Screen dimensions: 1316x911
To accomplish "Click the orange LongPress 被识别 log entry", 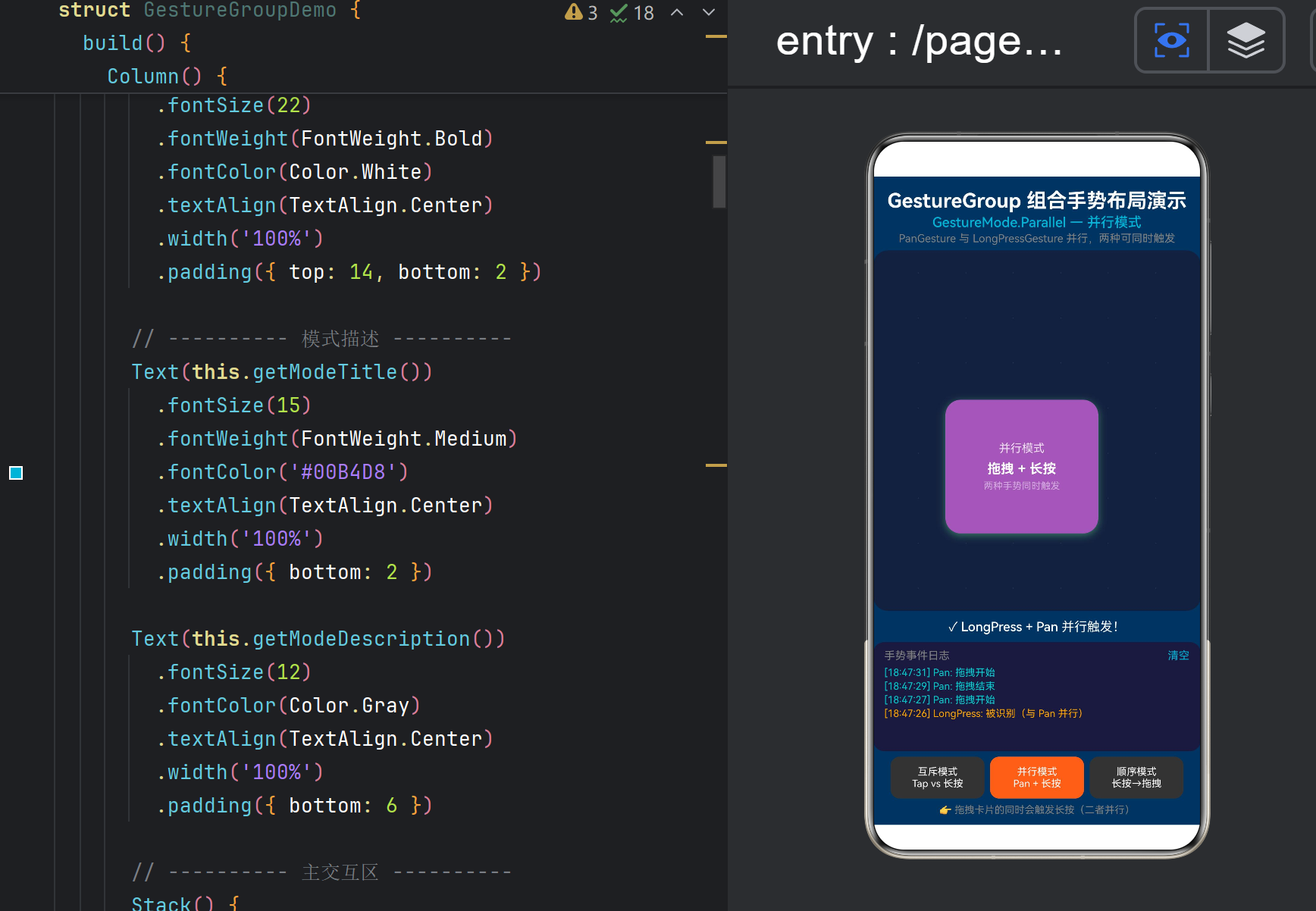I will click(x=983, y=713).
